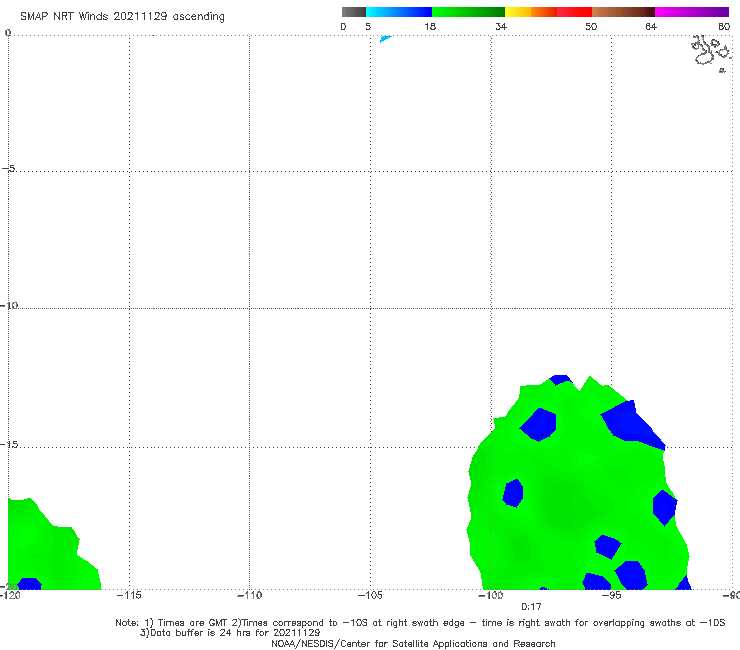The image size is (740, 650).
Task: Click the longitude label '-95'
Action: pyautogui.click(x=612, y=595)
